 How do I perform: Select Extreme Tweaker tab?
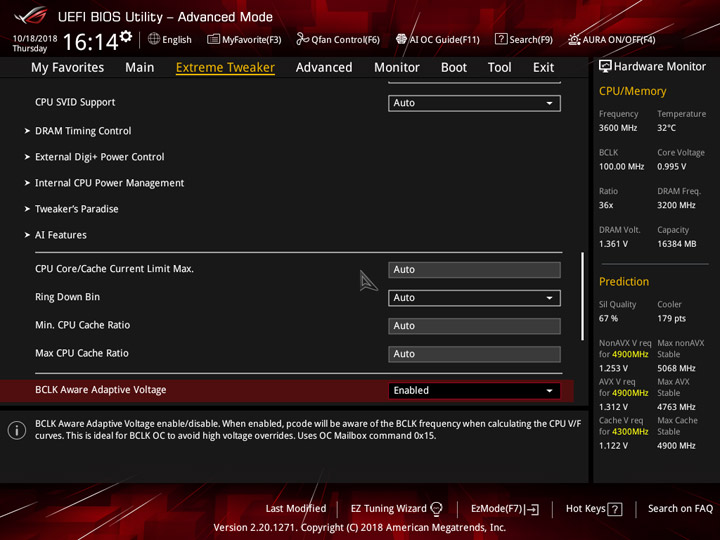coord(225,68)
